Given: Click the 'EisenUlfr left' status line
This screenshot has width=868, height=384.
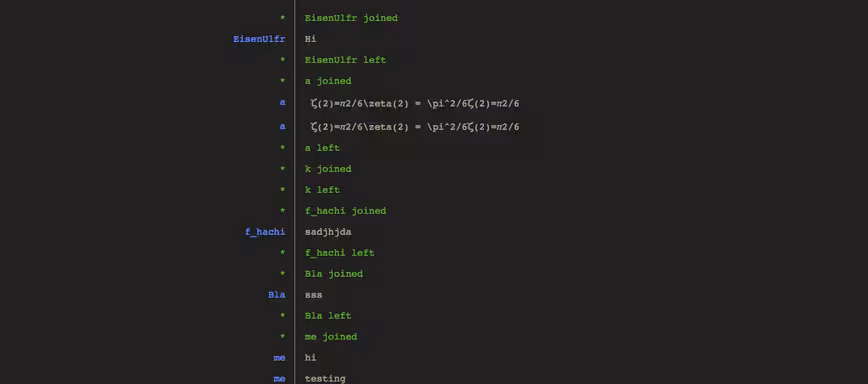Looking at the screenshot, I should (345, 60).
